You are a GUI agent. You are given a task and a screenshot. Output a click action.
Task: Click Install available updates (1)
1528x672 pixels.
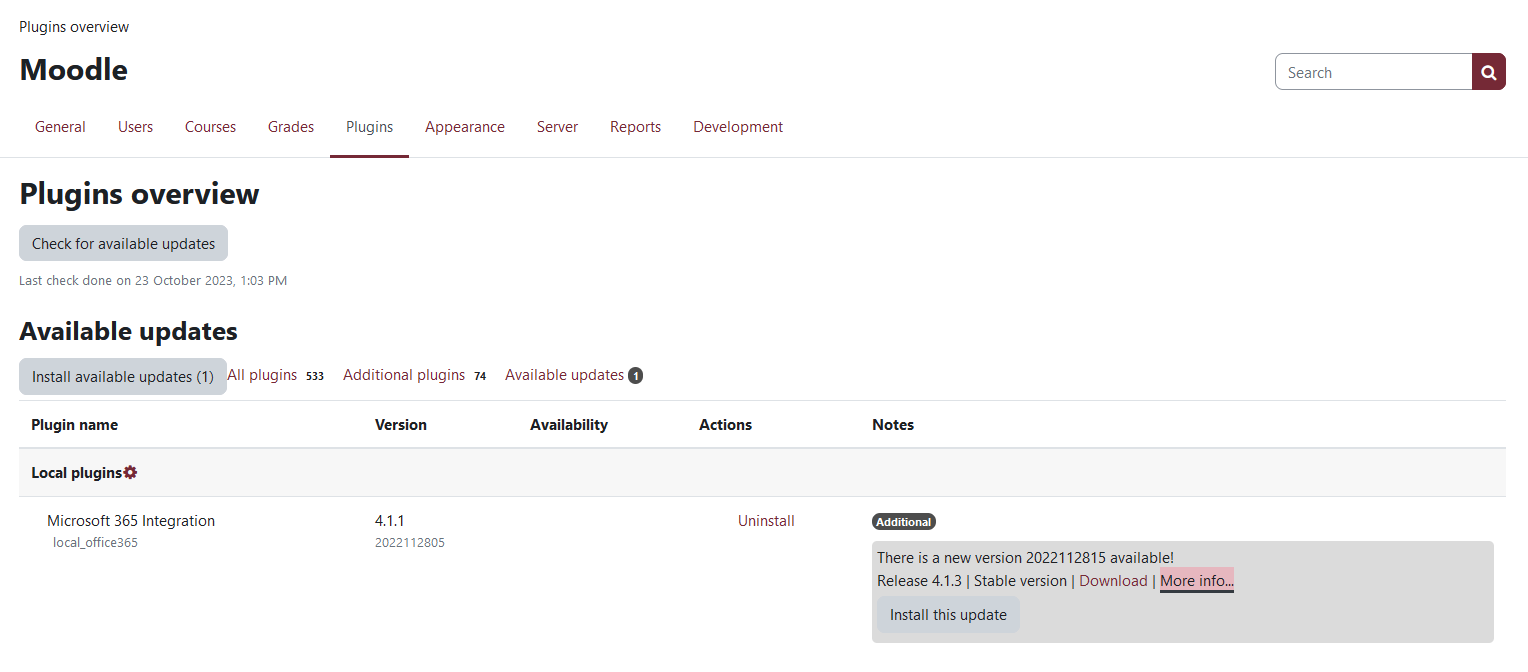122,376
